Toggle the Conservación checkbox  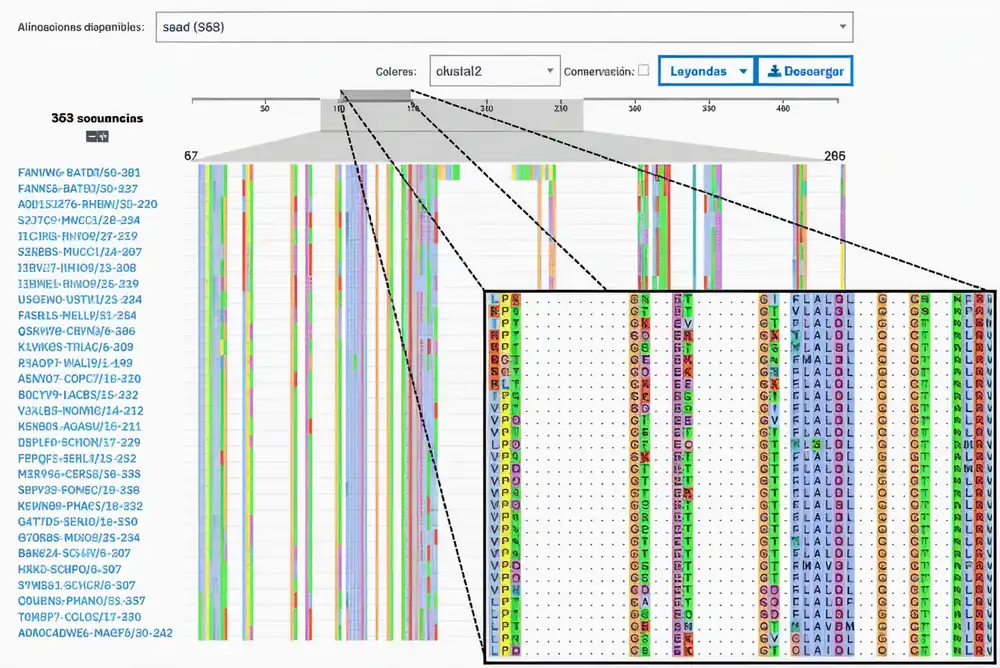coord(643,71)
